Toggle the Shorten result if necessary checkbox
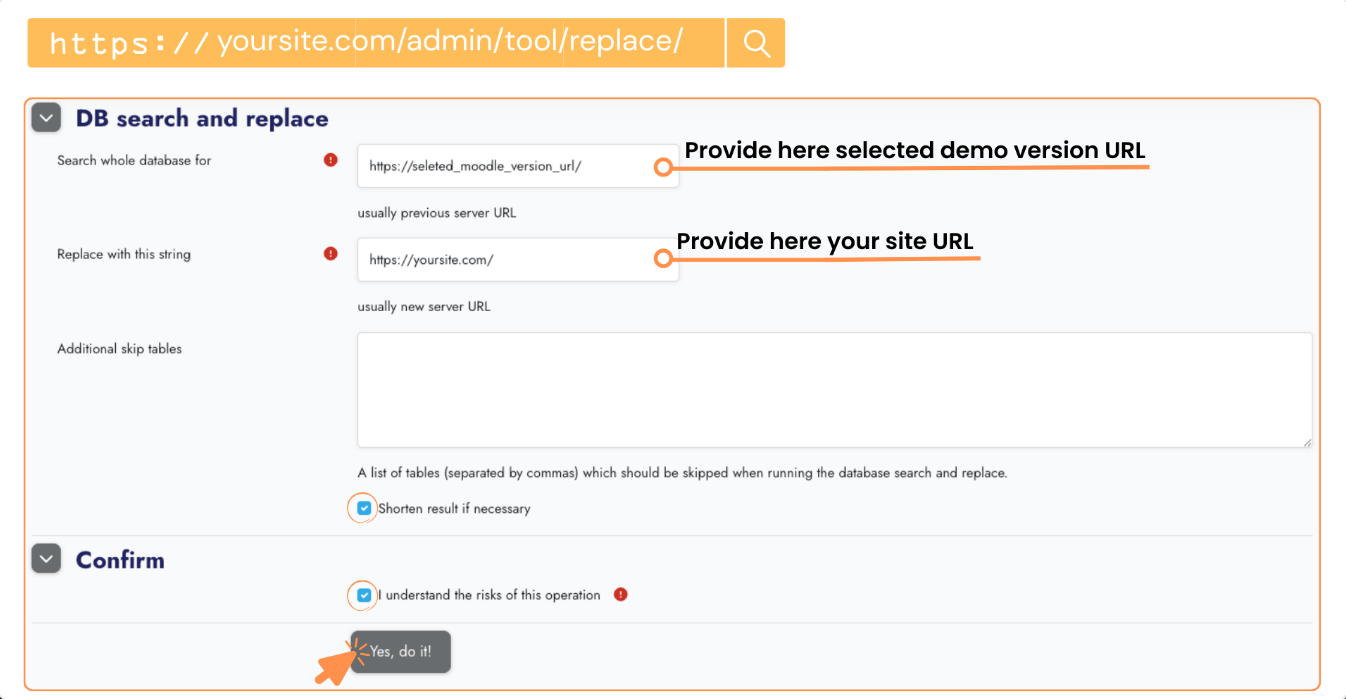 tap(364, 508)
